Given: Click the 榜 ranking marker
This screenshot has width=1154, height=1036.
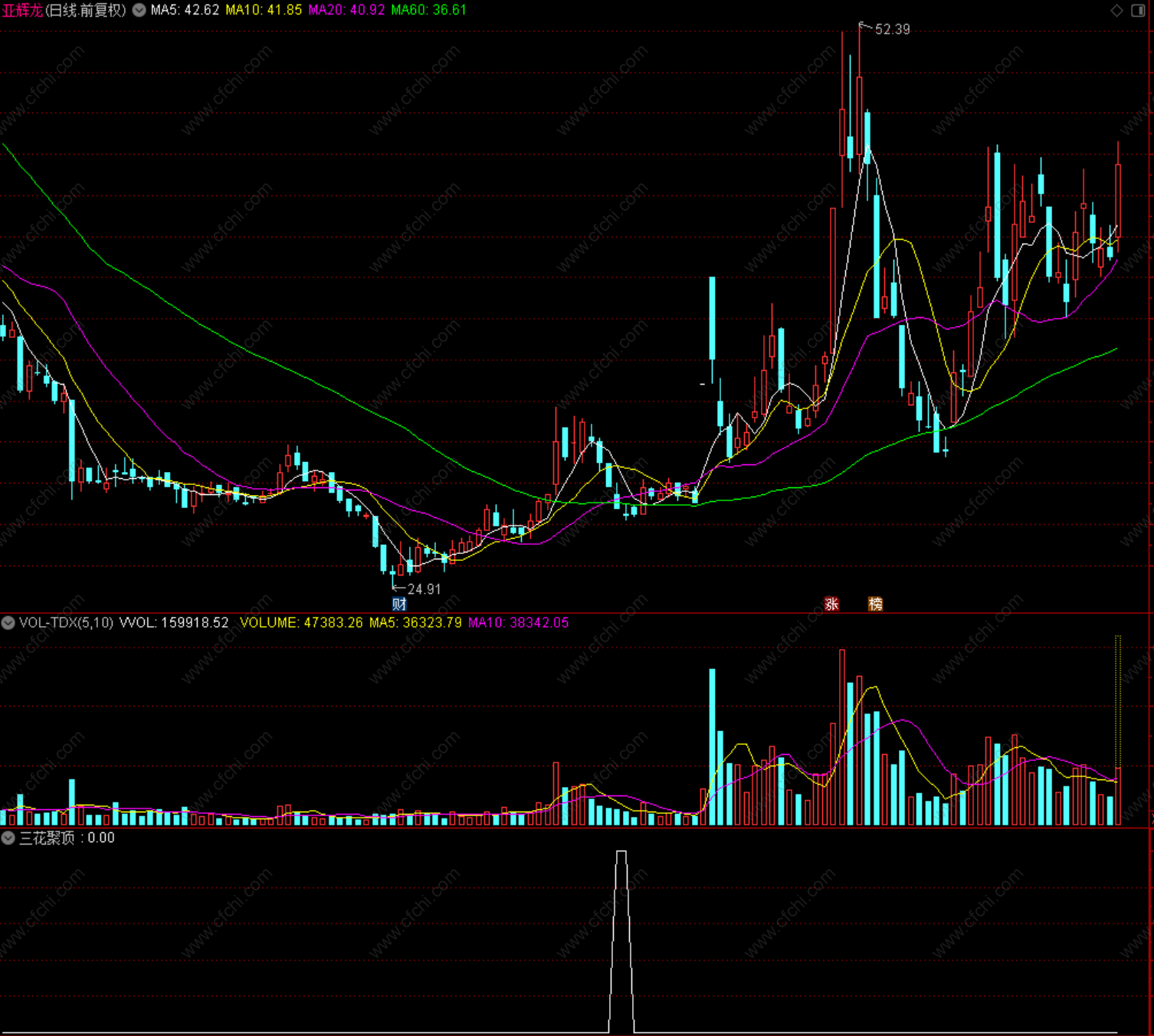Looking at the screenshot, I should 875,604.
